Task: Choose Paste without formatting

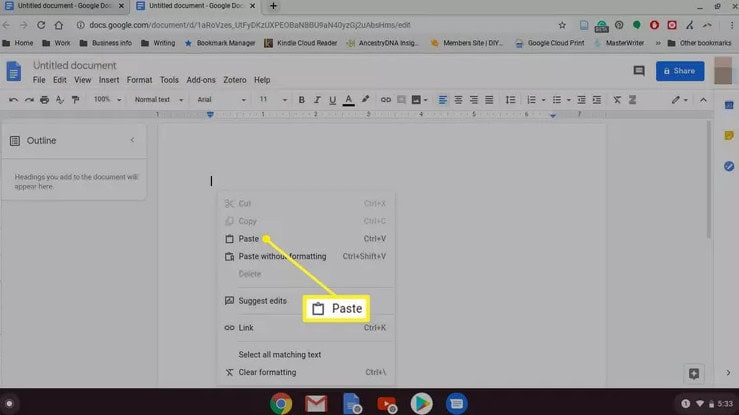Action: coord(305,256)
